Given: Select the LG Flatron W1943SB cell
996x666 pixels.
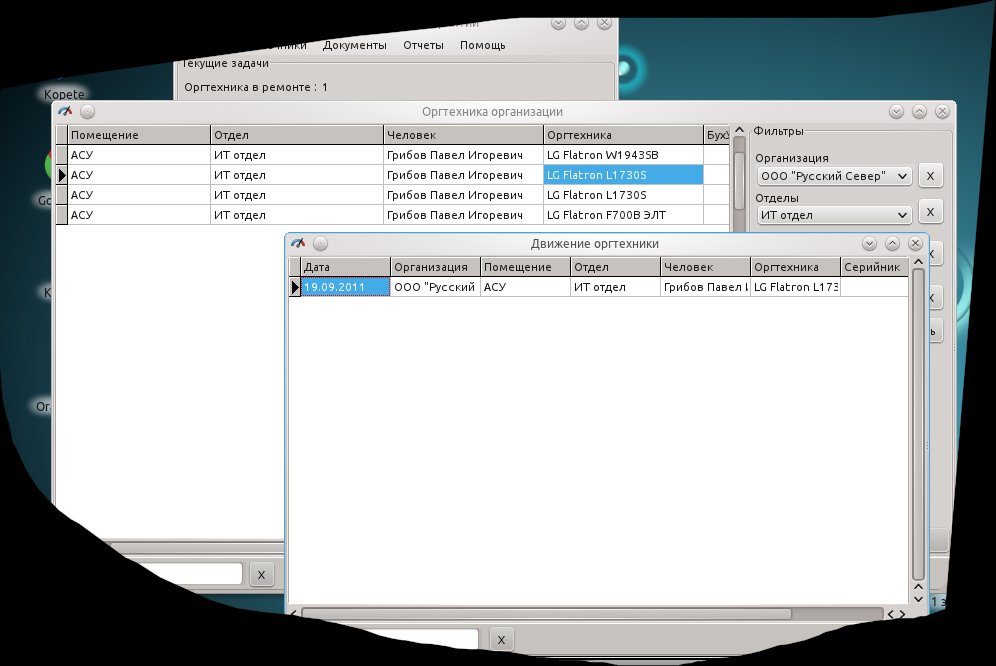Looking at the screenshot, I should coord(623,155).
